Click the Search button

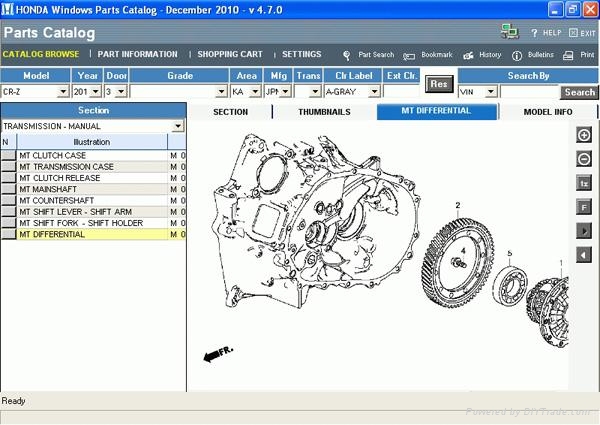tap(579, 92)
